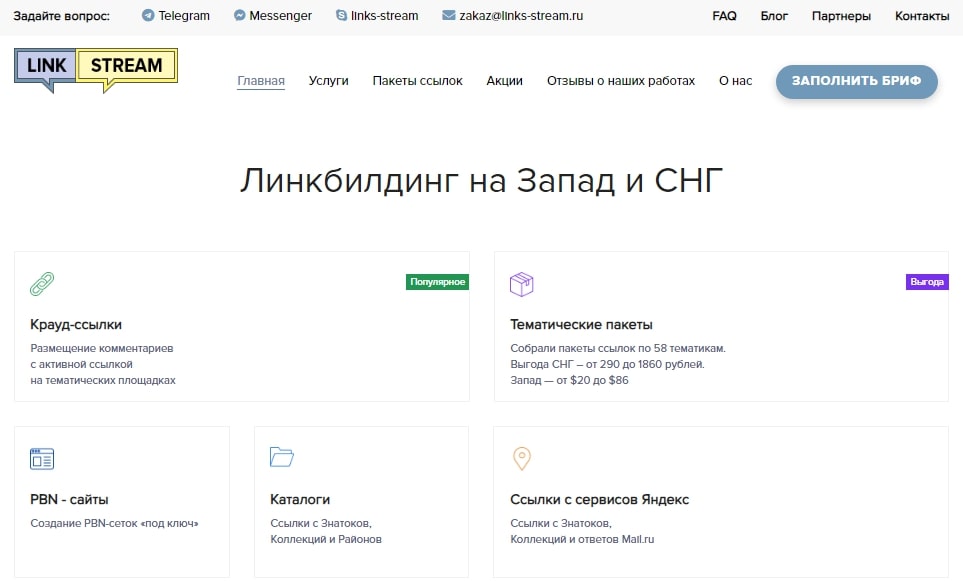Click the Выгода badge on Тематические пакеты

click(x=926, y=282)
